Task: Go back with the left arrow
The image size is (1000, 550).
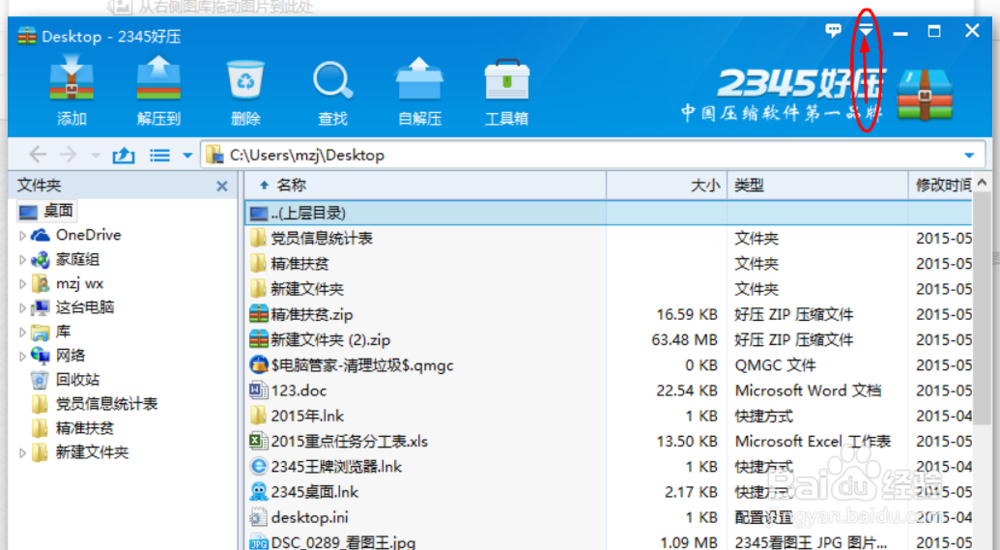Action: [38, 154]
